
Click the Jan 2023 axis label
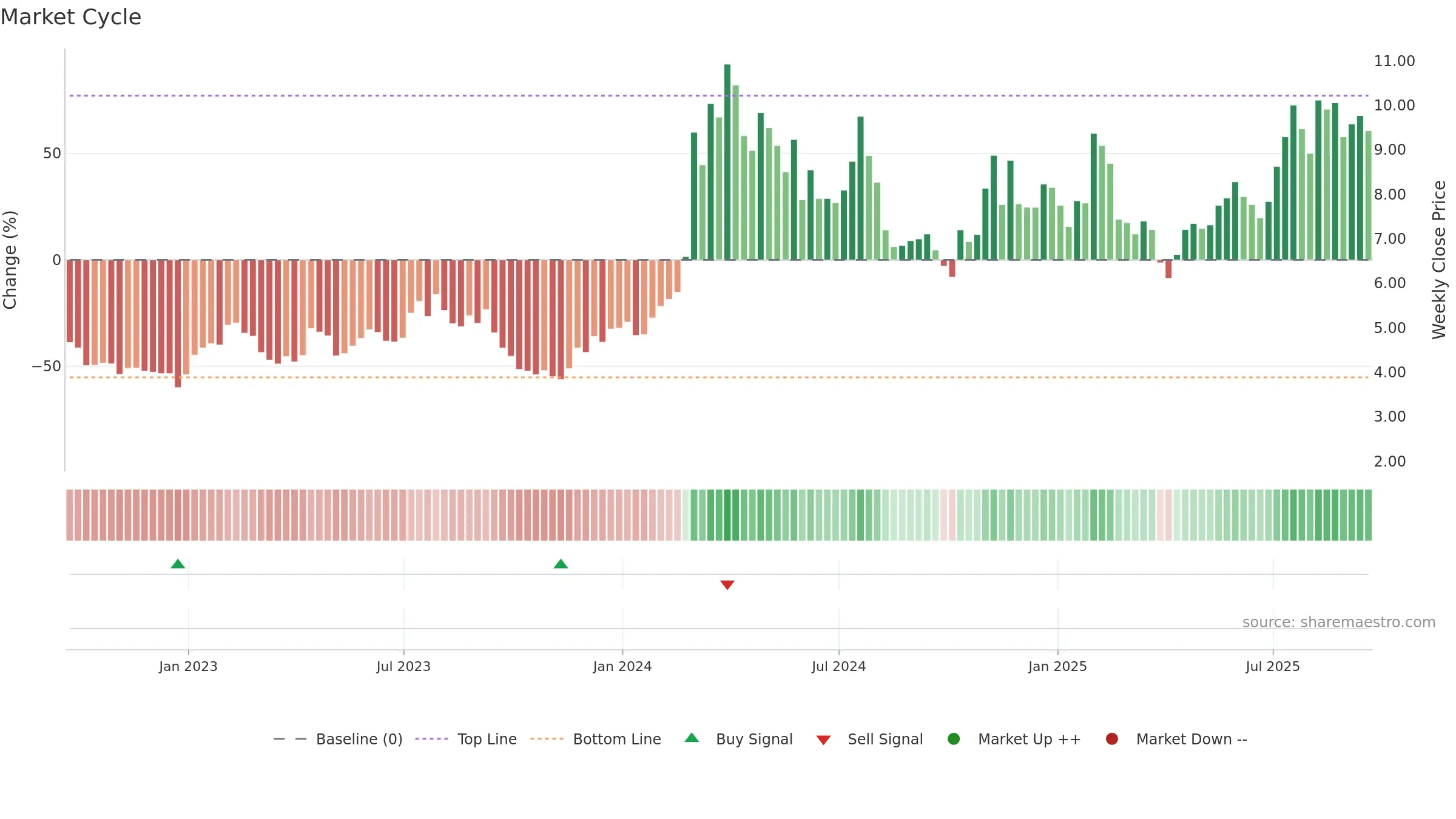(x=188, y=666)
